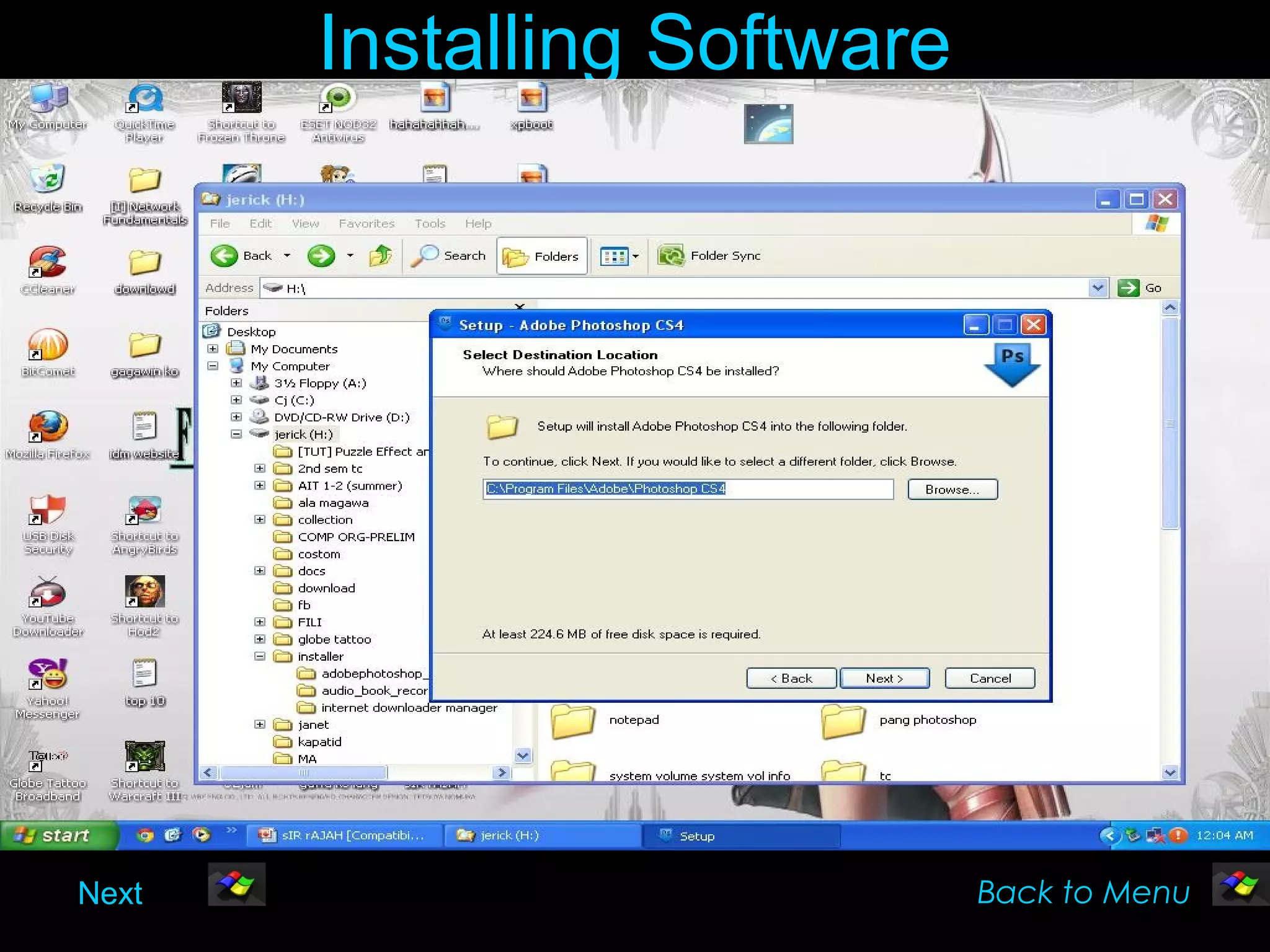Expand the hidden quick launch chevron

231,830
